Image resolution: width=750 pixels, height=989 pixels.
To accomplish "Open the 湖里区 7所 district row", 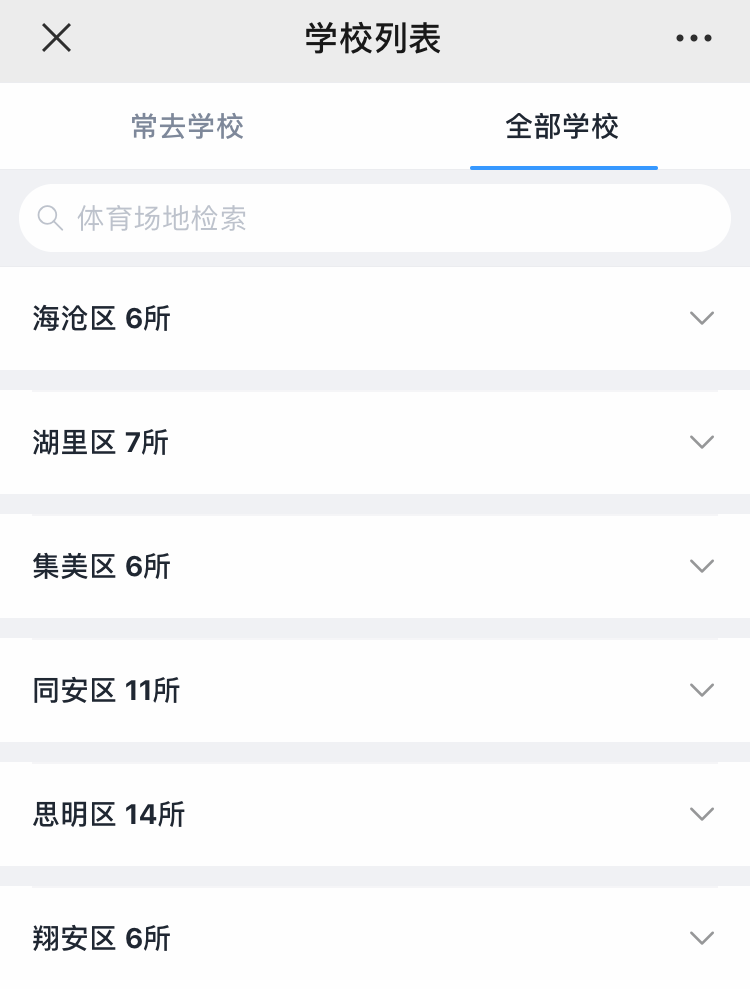I will click(x=375, y=442).
